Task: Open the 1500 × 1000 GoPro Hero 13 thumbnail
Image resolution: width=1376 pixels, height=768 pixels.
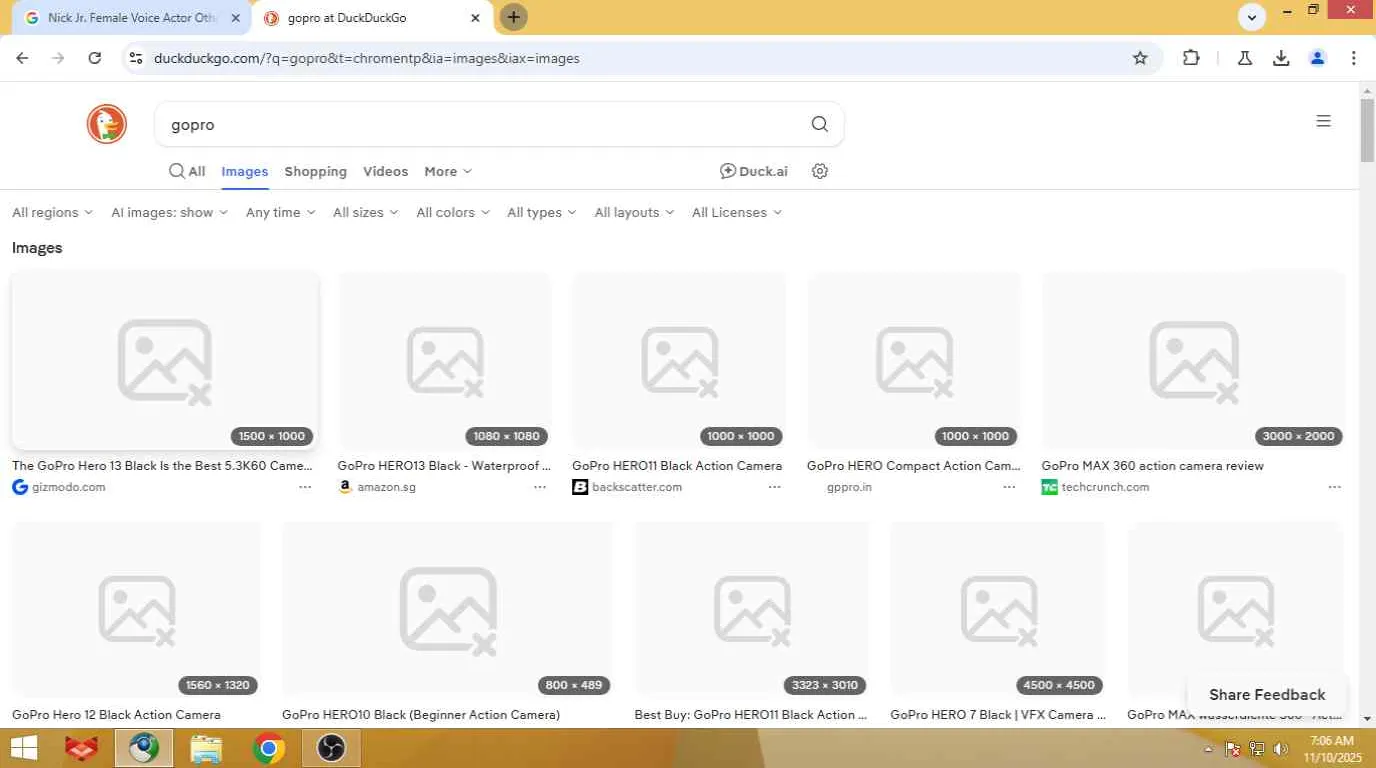Action: (x=165, y=360)
